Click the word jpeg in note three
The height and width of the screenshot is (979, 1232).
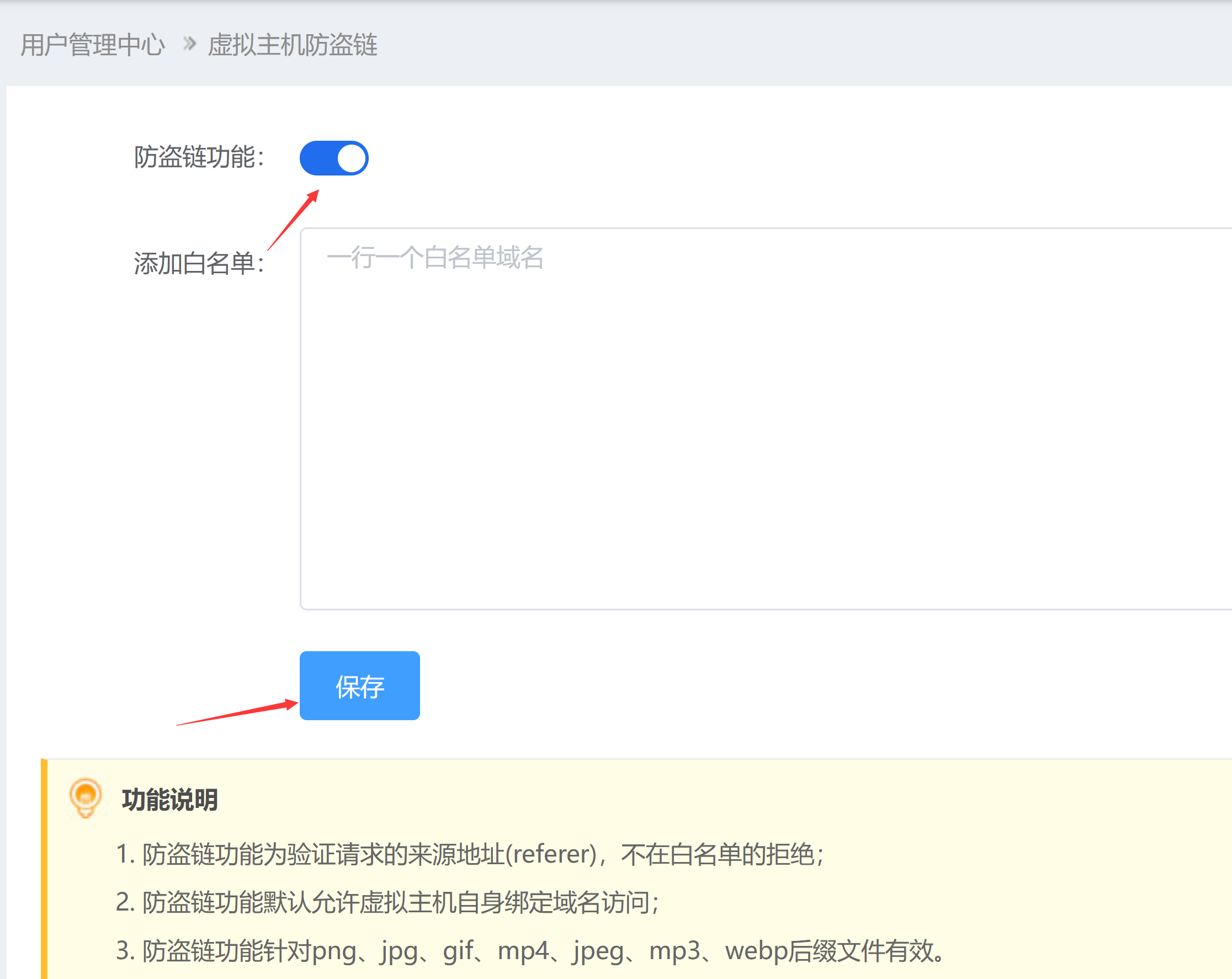point(598,951)
